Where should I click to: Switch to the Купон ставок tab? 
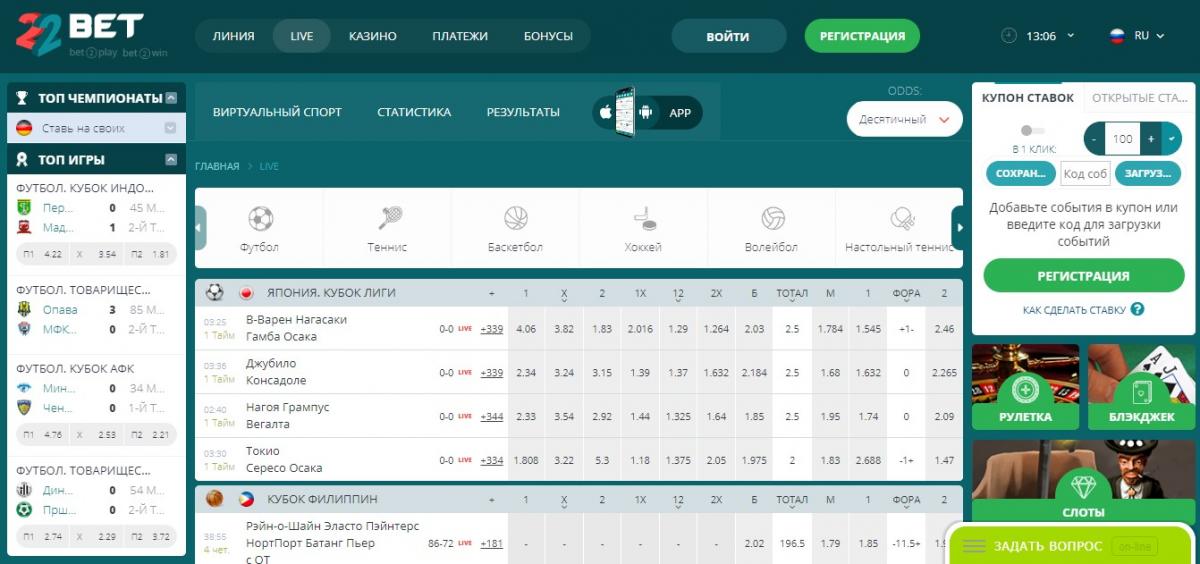1028,98
